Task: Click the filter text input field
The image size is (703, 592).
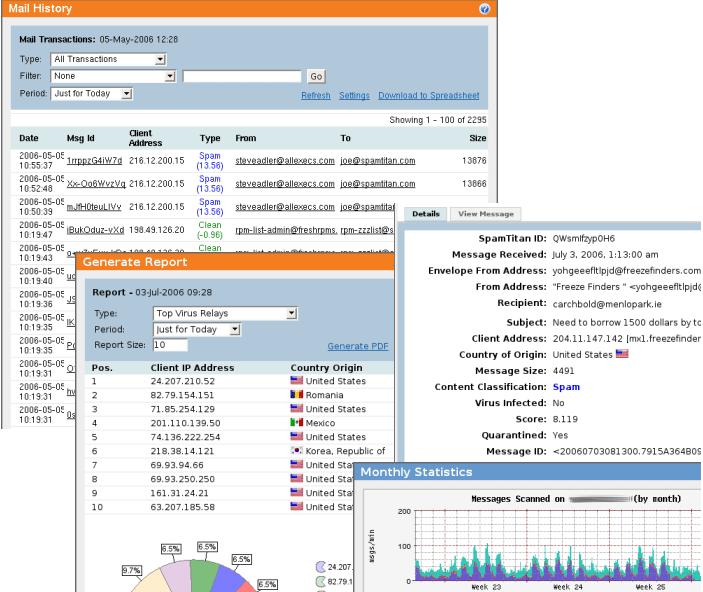Action: click(242, 76)
